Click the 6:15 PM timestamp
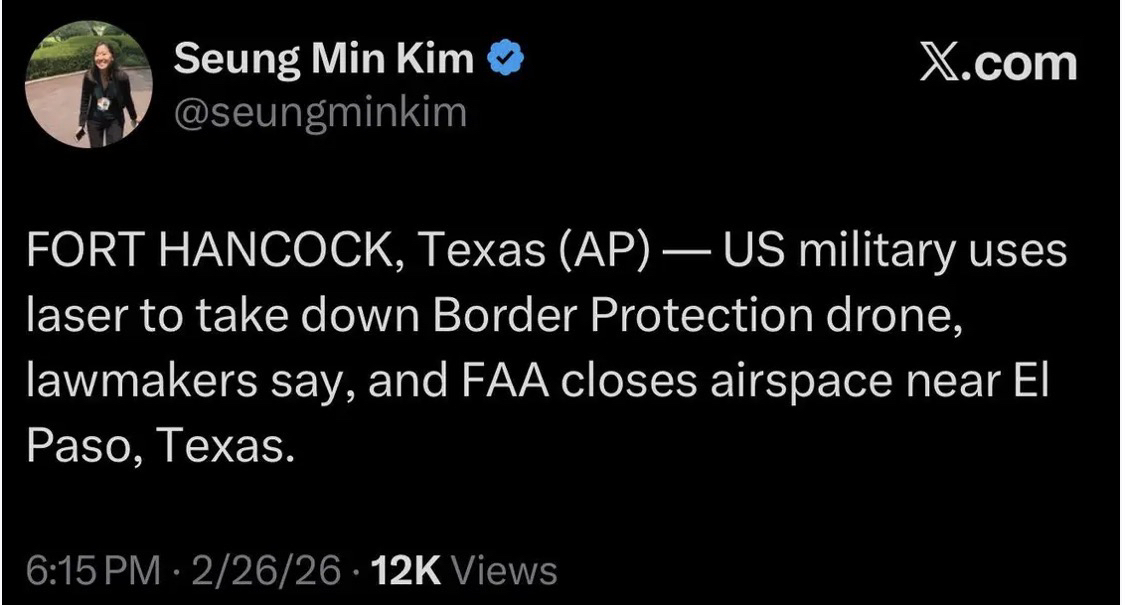The height and width of the screenshot is (605, 1125). 90,570
